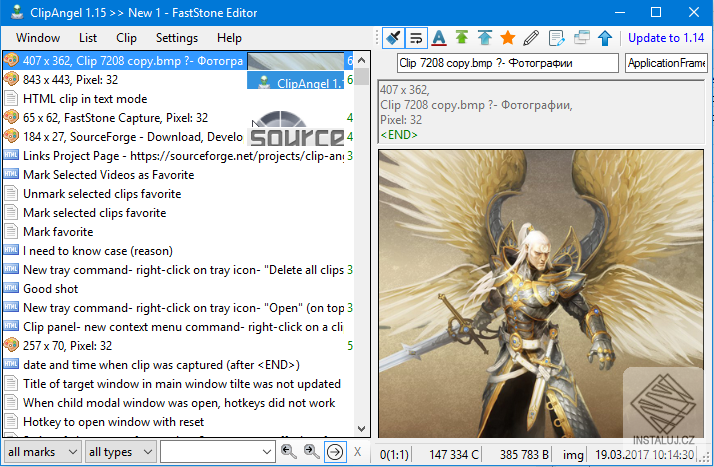Select the tray command 'Open' clip row

[x=178, y=308]
